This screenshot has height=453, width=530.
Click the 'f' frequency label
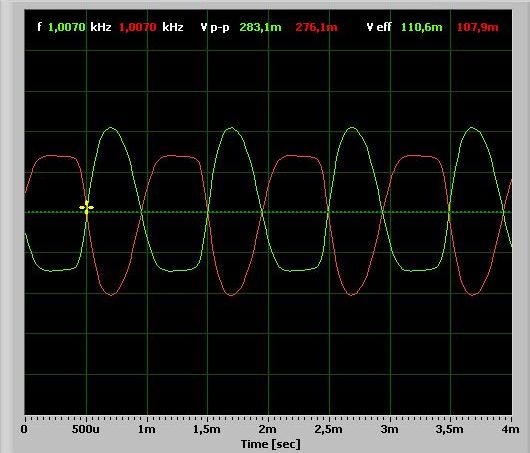40,27
